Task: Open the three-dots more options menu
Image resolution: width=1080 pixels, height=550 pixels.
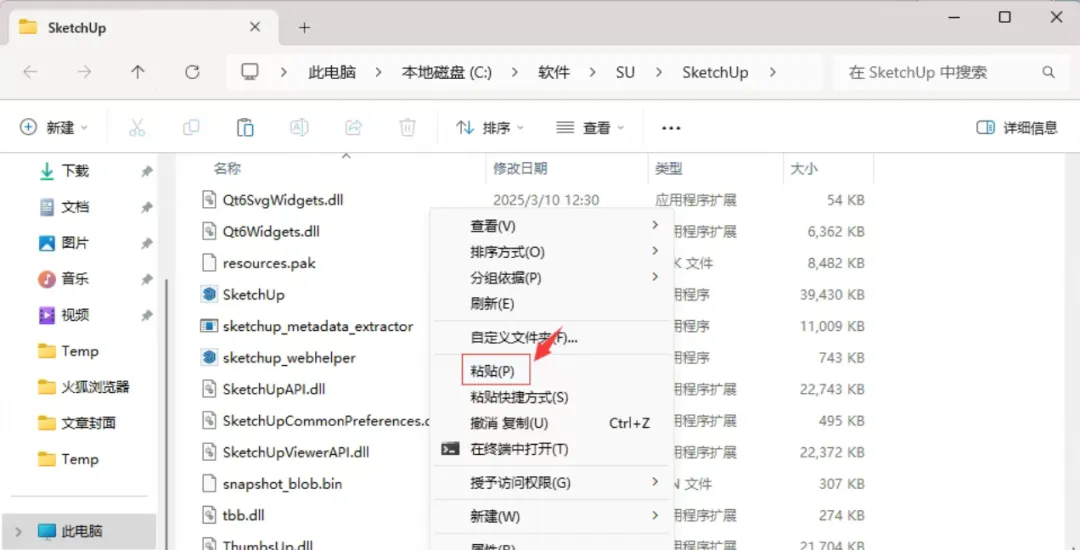Action: [x=671, y=128]
